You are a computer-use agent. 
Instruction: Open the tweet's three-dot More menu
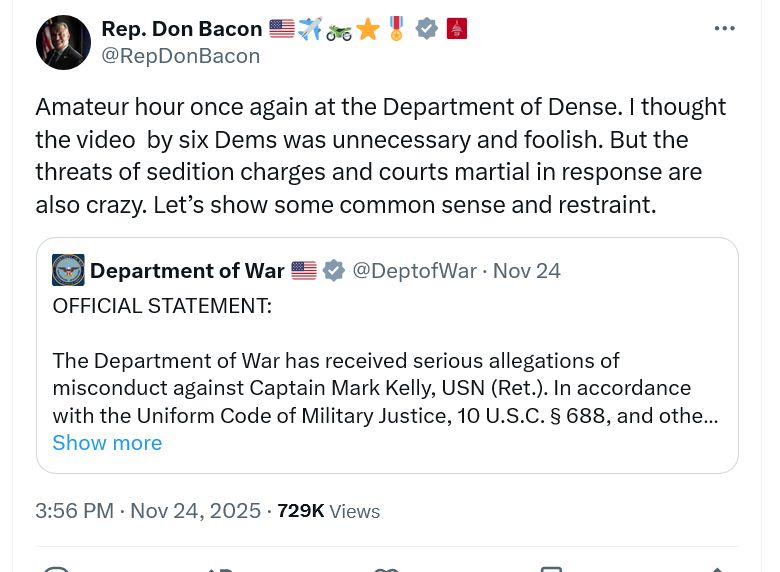point(725,28)
